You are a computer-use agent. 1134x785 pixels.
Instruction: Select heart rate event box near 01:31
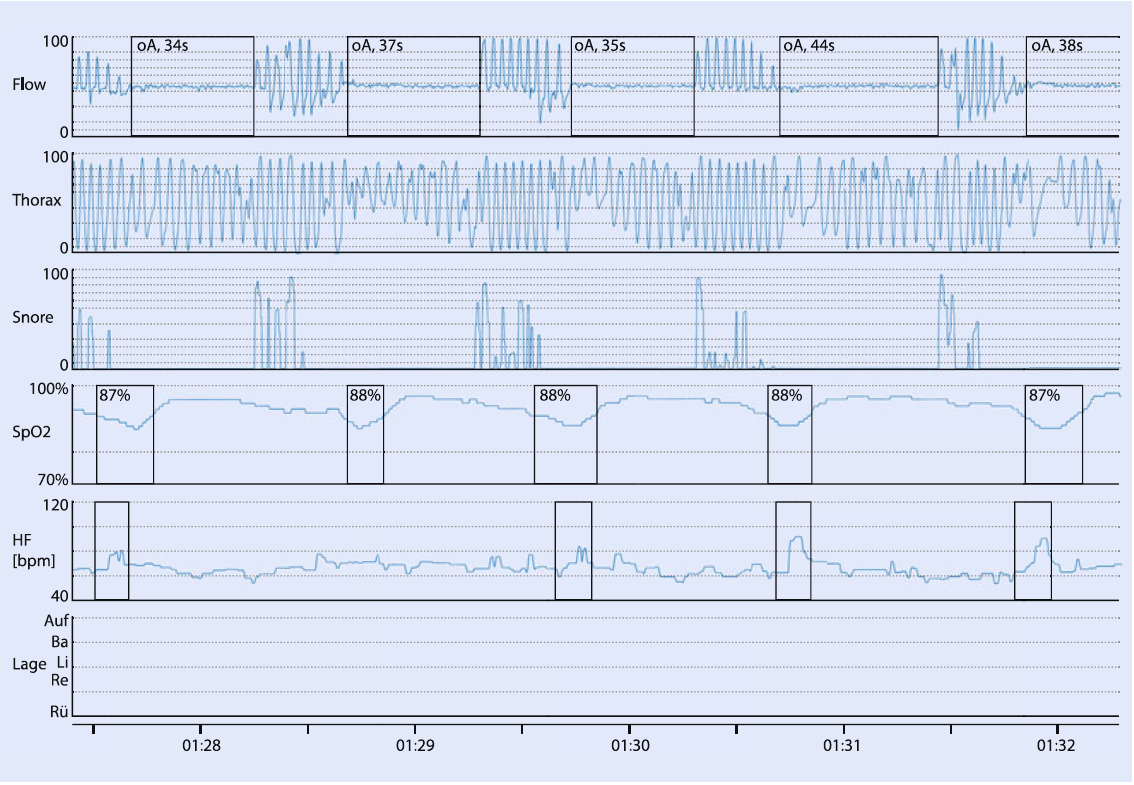[793, 551]
